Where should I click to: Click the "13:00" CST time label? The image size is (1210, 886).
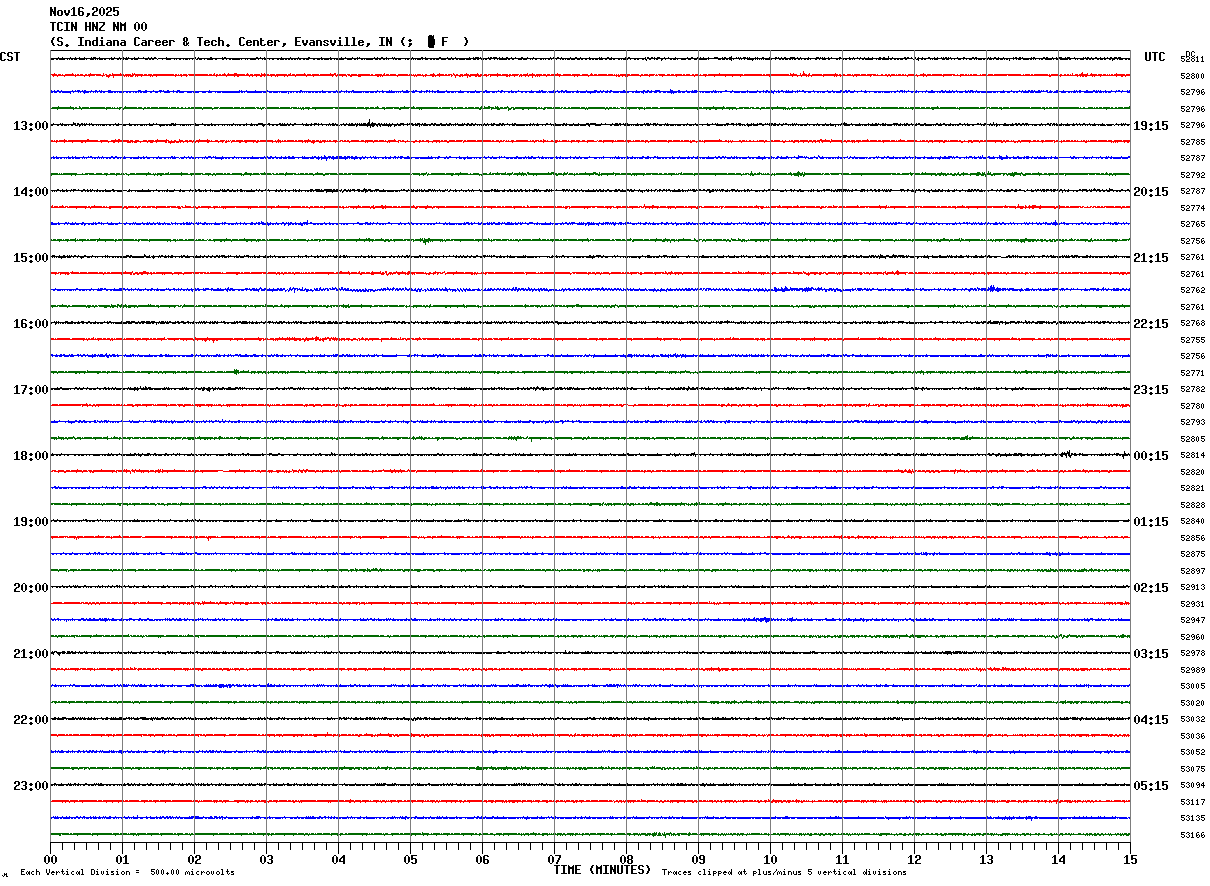tap(31, 126)
